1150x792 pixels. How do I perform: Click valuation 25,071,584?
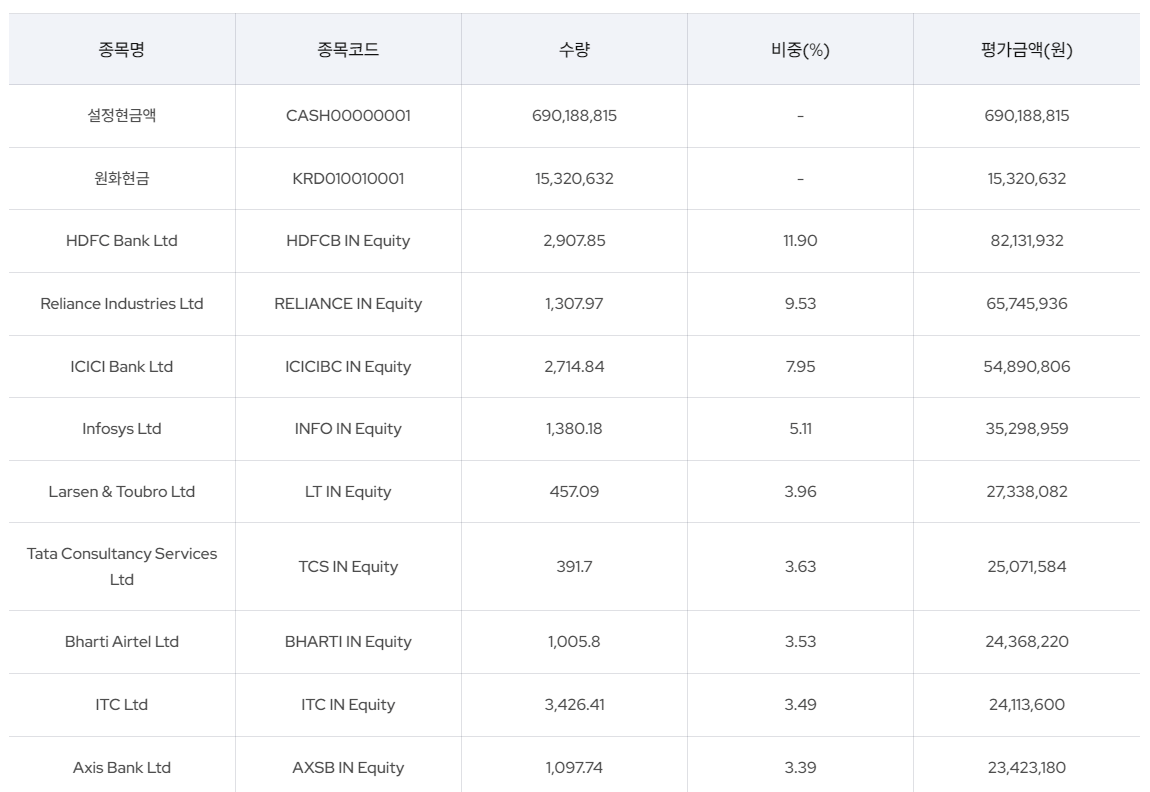pos(1027,567)
